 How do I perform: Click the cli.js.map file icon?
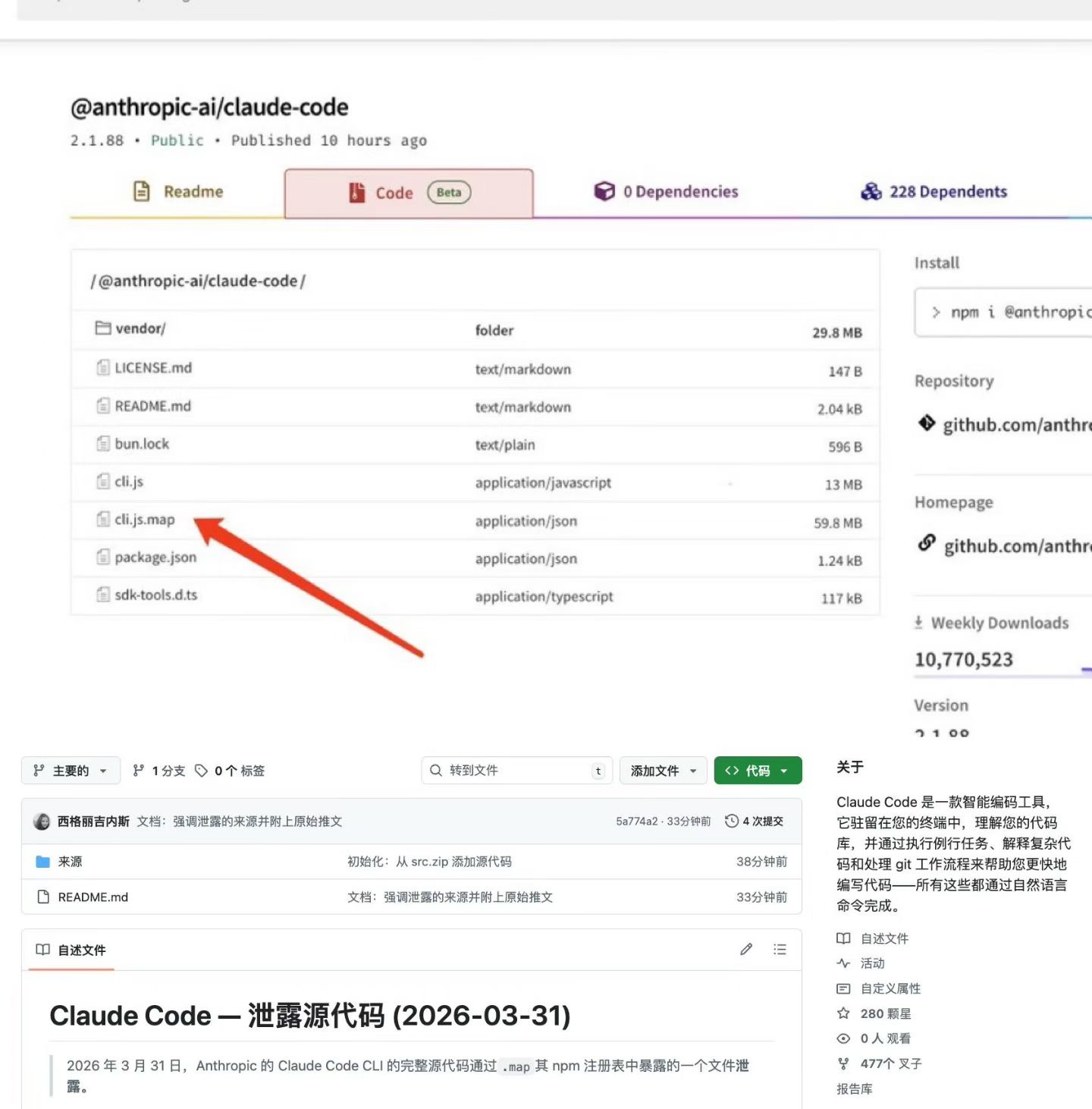click(103, 520)
